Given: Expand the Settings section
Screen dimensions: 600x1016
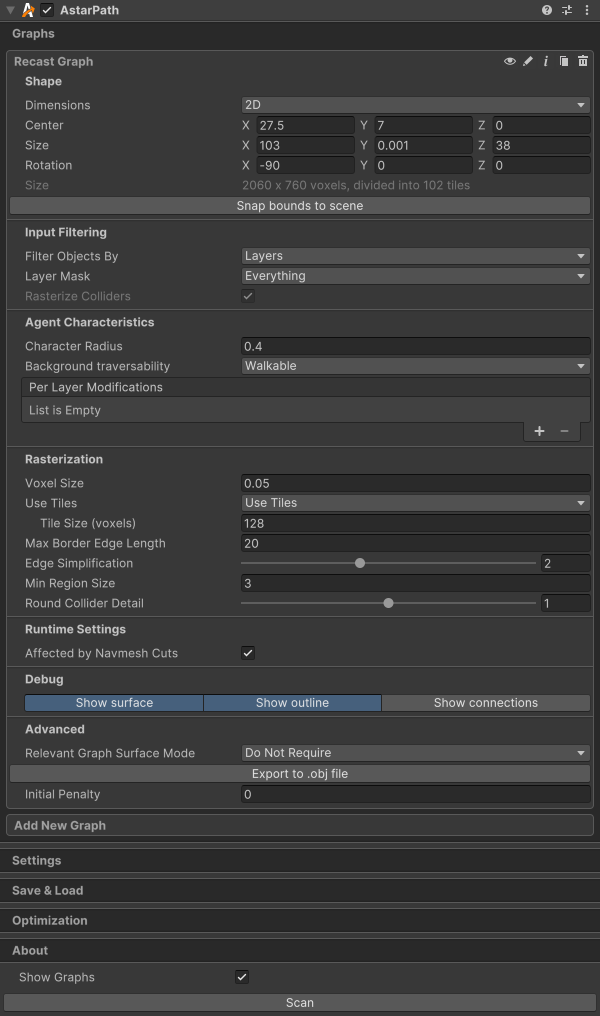Looking at the screenshot, I should [x=37, y=861].
